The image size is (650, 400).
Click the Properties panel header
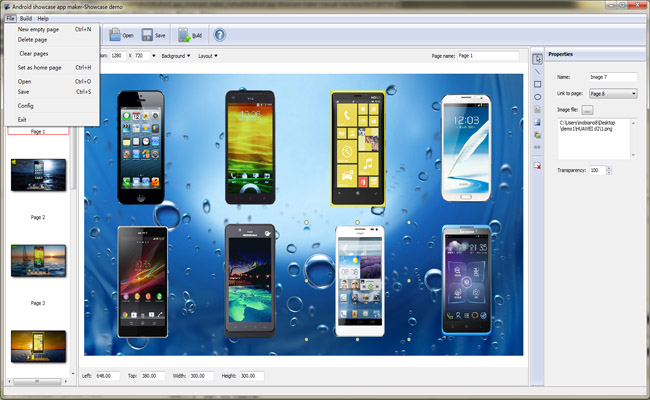(x=595, y=54)
